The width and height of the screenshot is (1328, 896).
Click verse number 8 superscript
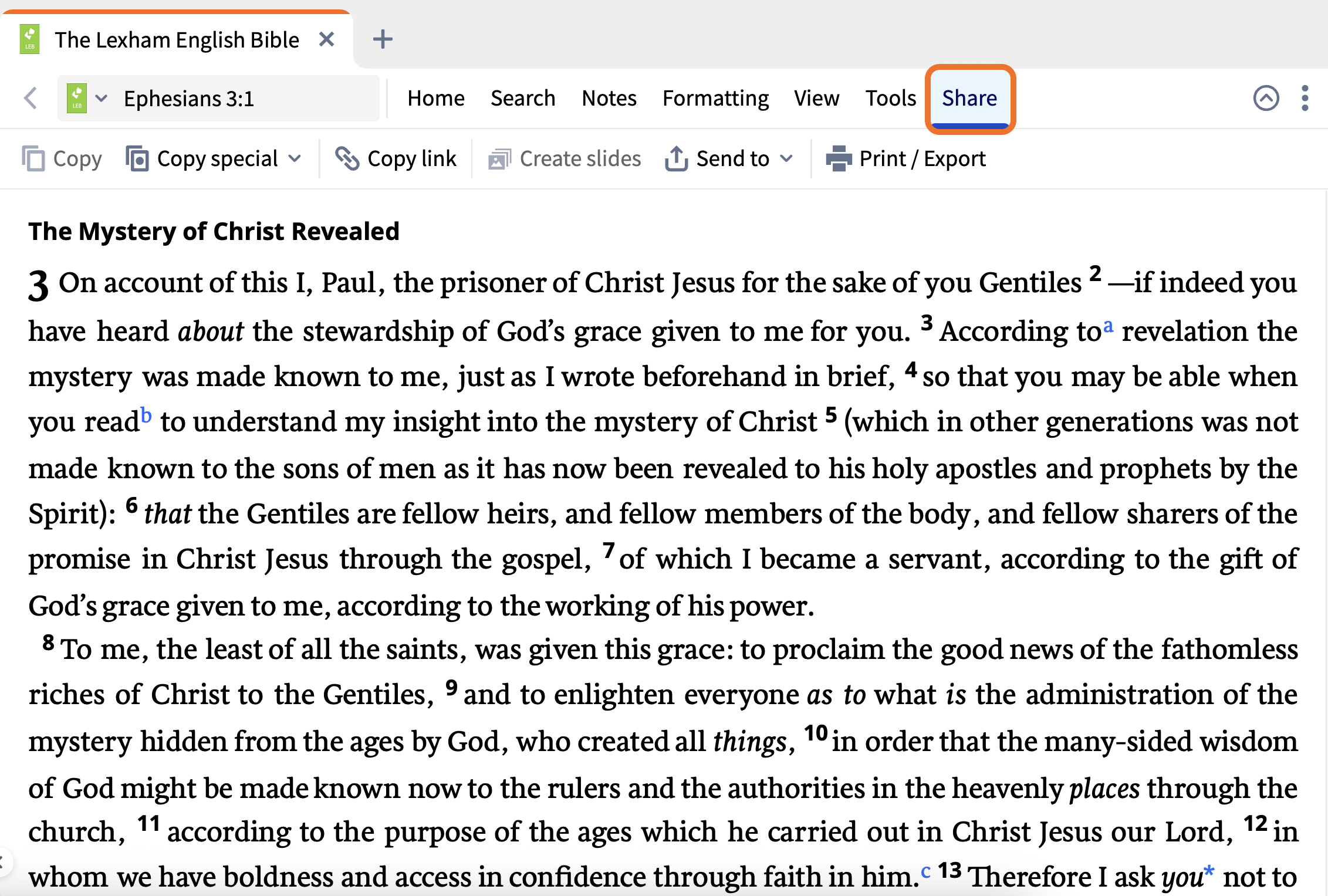49,643
